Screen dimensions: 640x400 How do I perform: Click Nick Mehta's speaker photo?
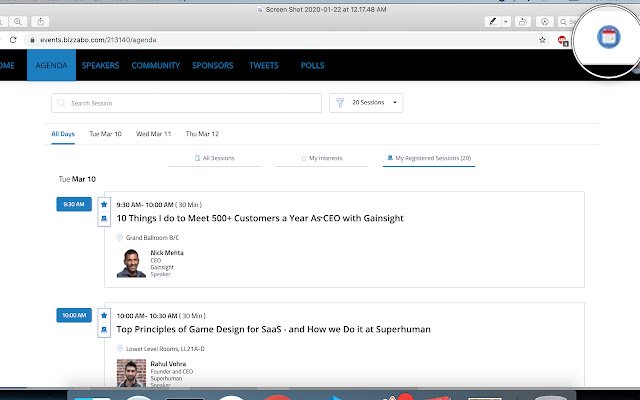[131, 263]
